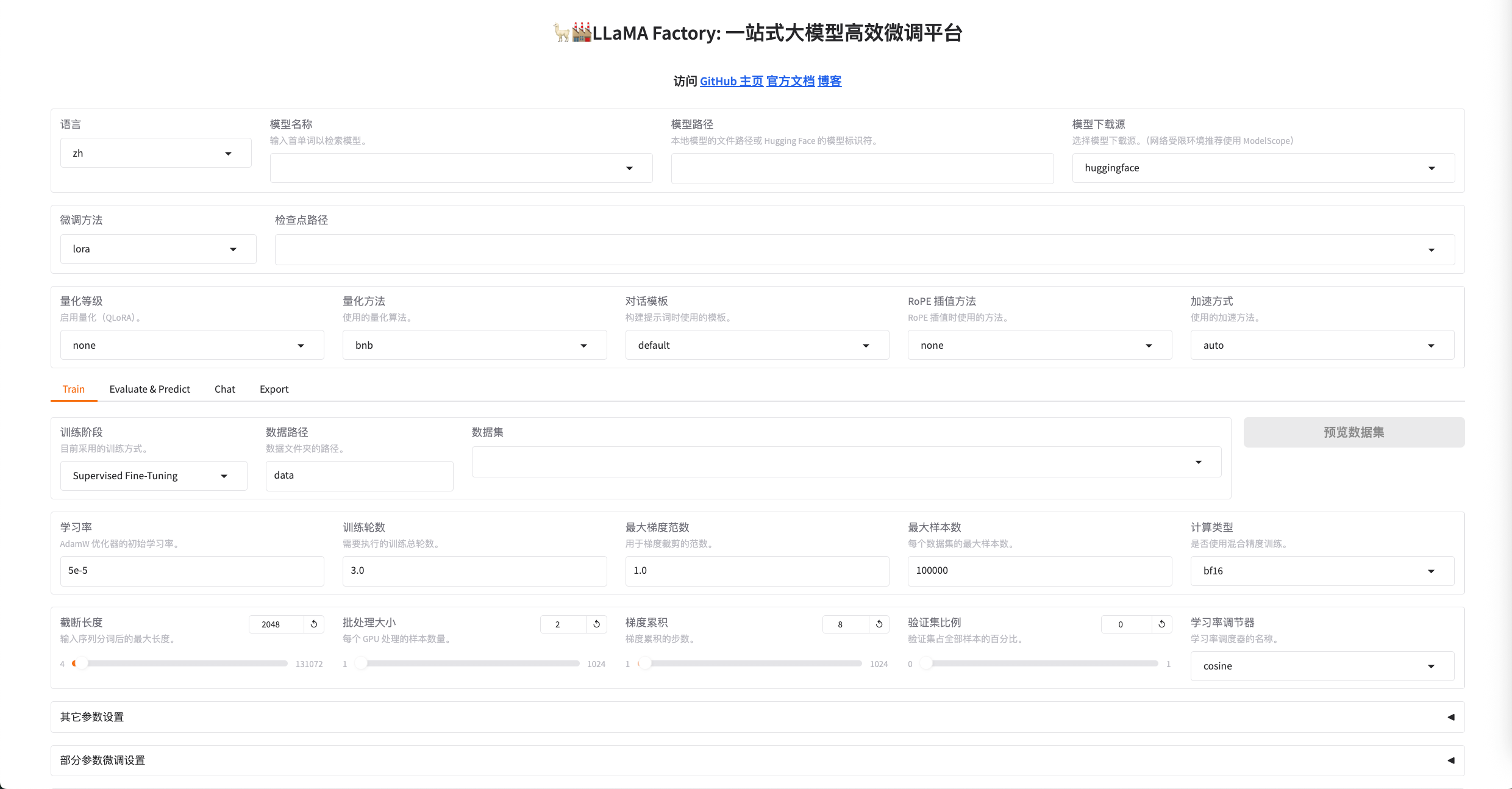This screenshot has width=1512, height=789.
Task: Reset the batch size value icon
Action: coord(597,624)
